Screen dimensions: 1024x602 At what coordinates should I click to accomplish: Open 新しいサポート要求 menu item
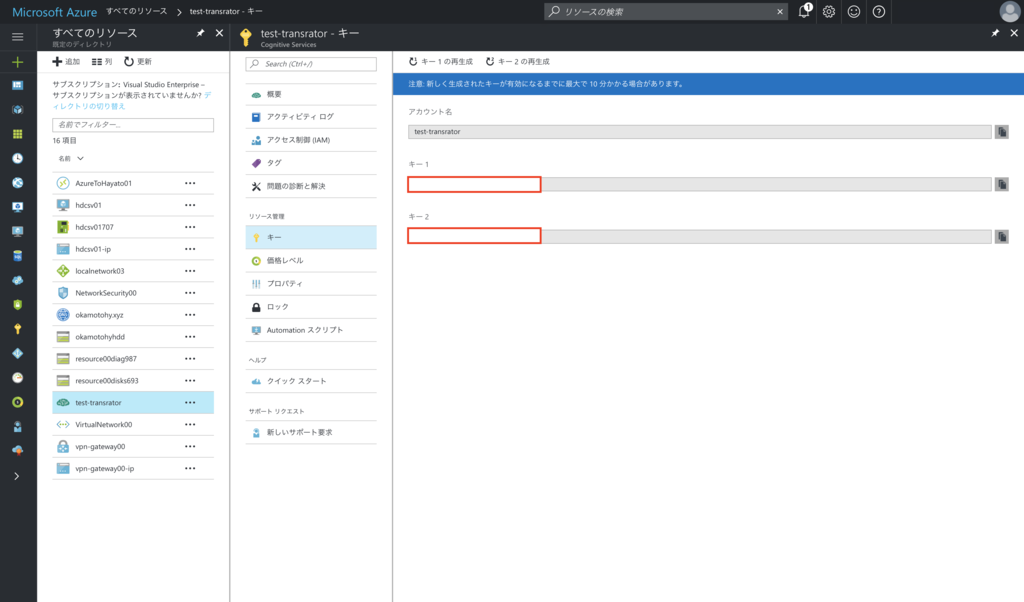[x=311, y=432]
